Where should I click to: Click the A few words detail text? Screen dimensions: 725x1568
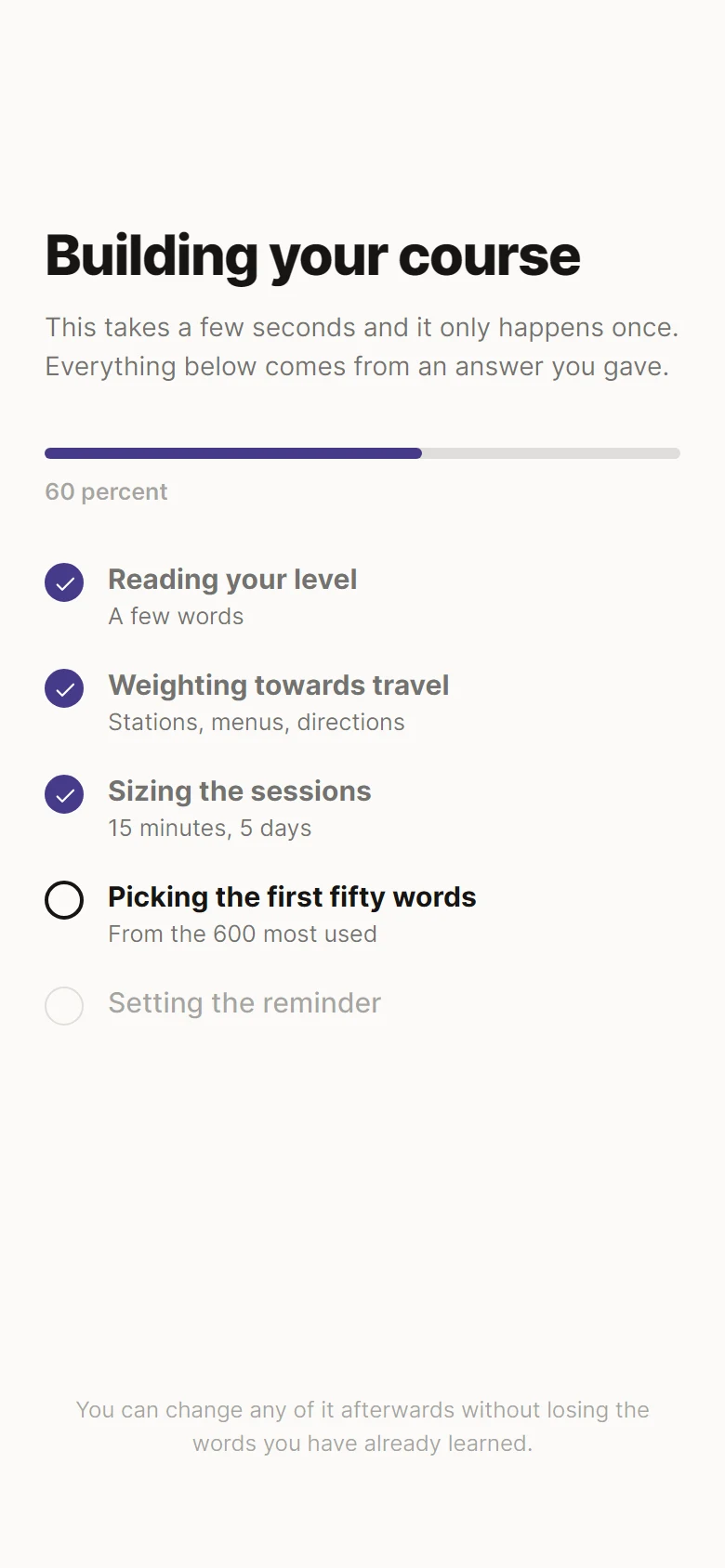pyautogui.click(x=176, y=617)
